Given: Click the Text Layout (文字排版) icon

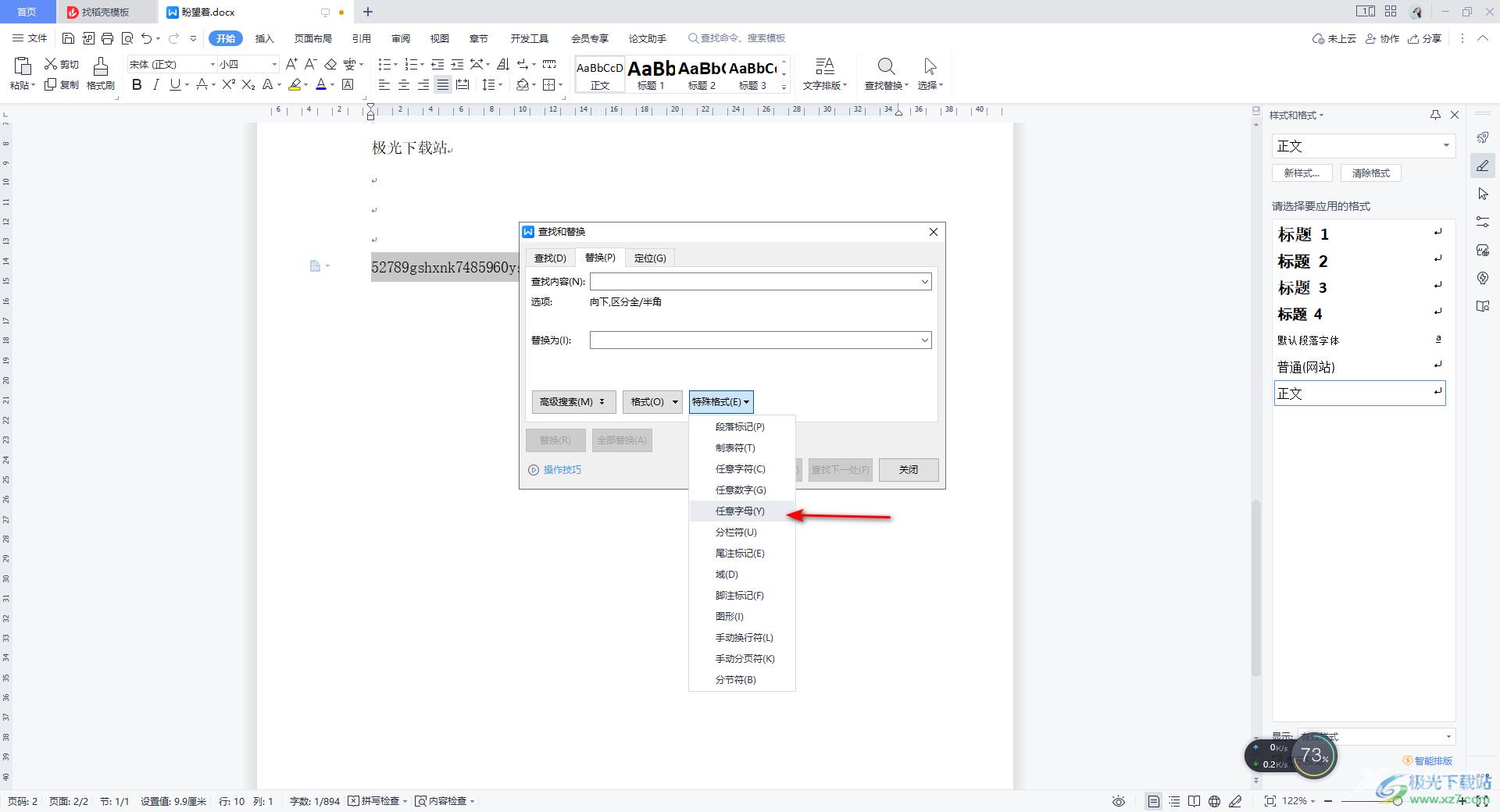Looking at the screenshot, I should pos(824,66).
